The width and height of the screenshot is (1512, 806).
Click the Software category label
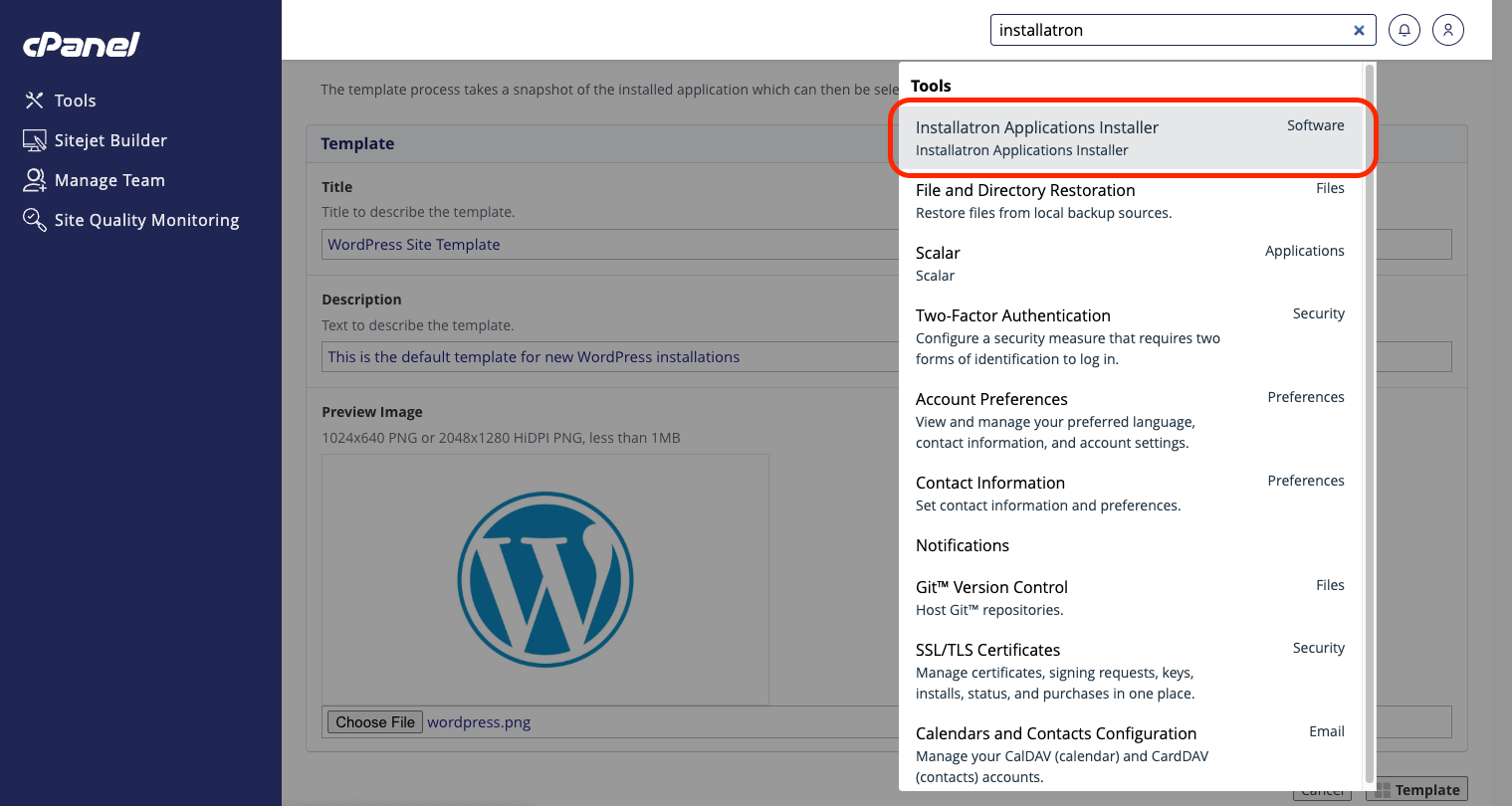pos(1316,125)
